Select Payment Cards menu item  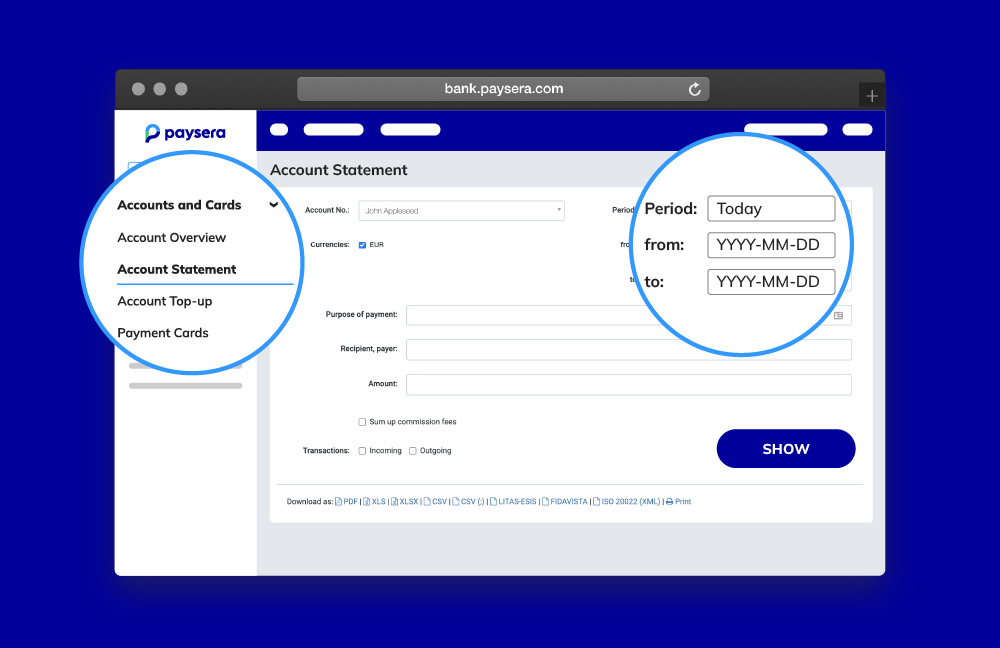pos(163,333)
